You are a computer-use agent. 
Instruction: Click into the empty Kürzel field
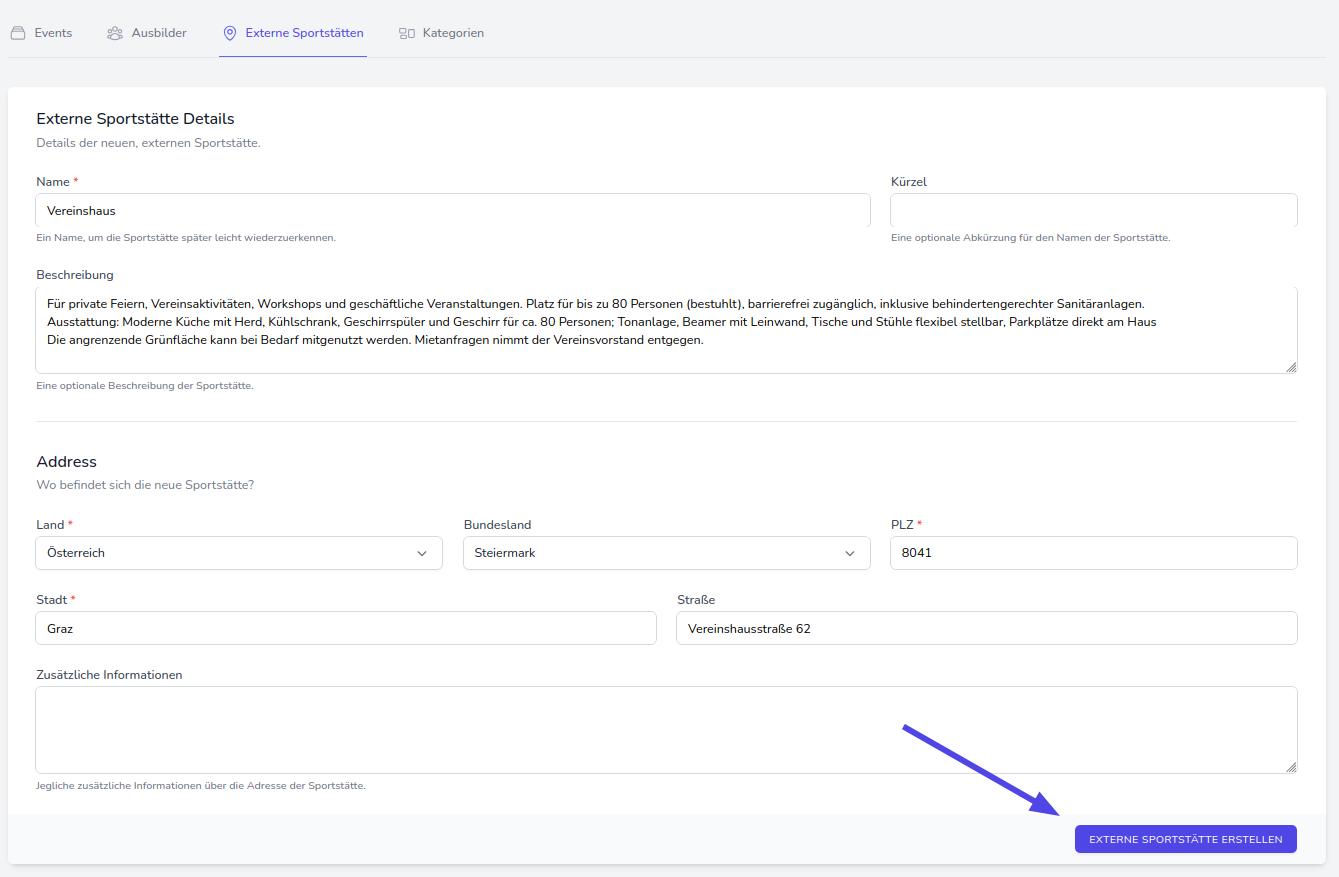[1093, 211]
